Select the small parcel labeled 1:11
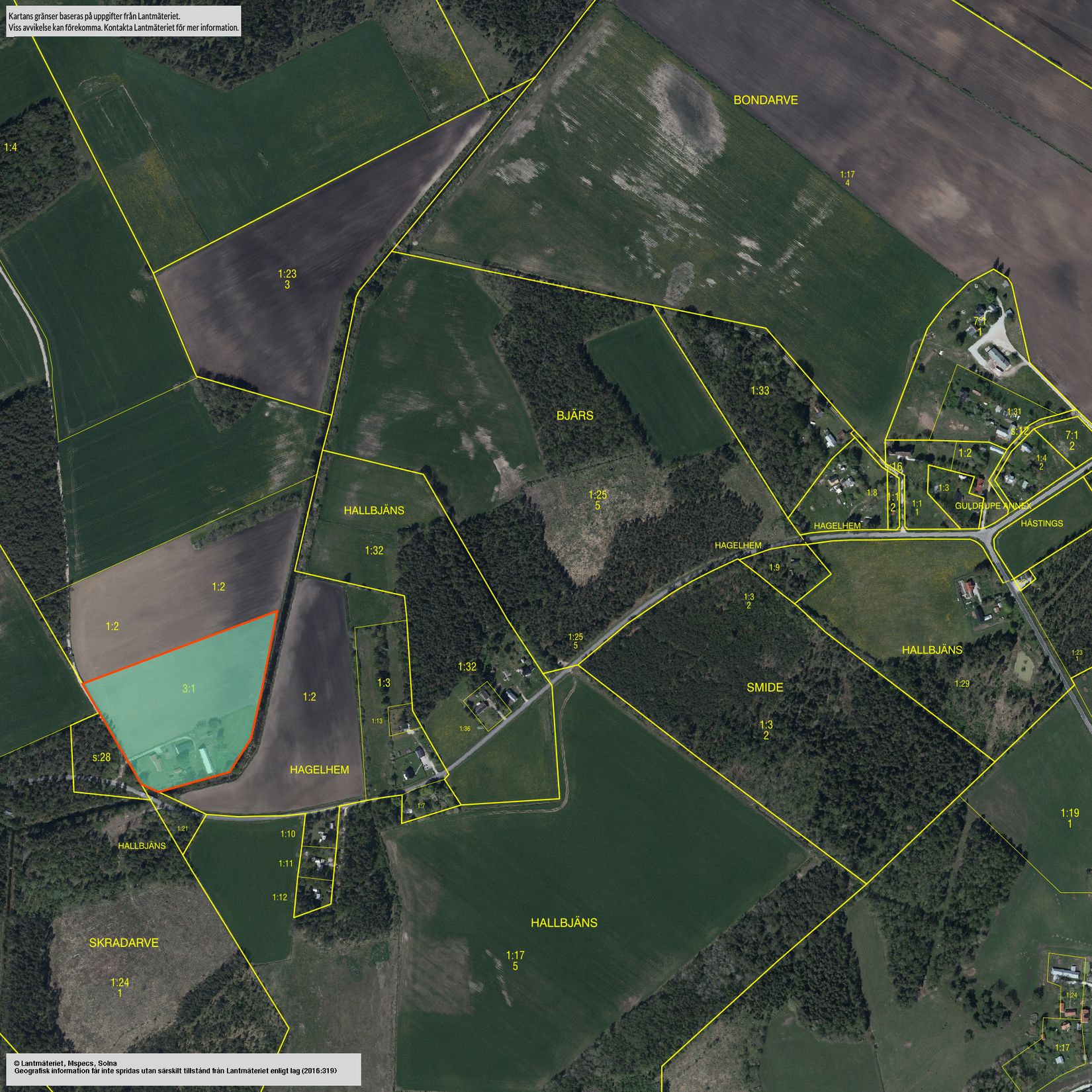1092x1092 pixels. click(285, 863)
